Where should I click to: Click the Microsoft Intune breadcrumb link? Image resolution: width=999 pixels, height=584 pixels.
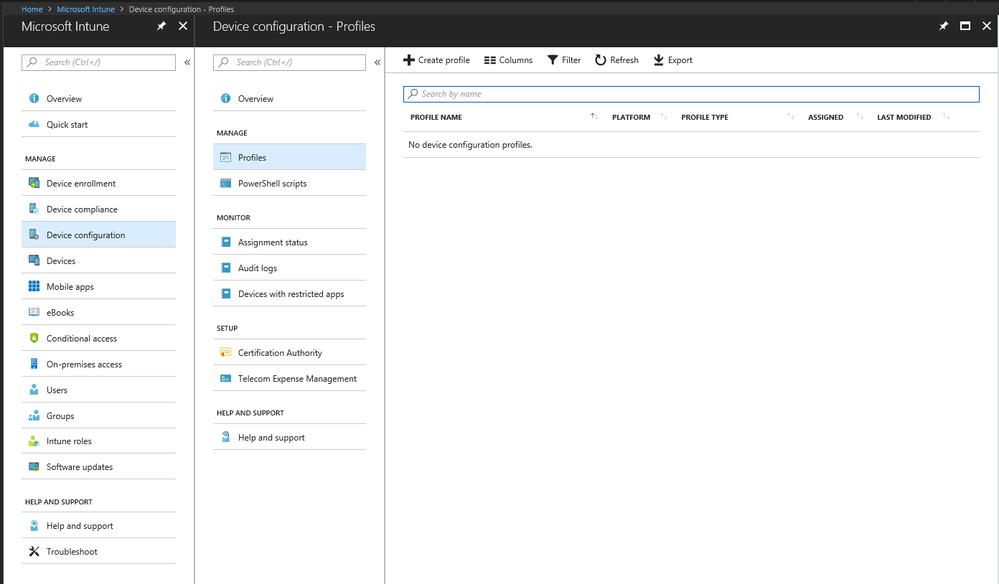click(86, 9)
